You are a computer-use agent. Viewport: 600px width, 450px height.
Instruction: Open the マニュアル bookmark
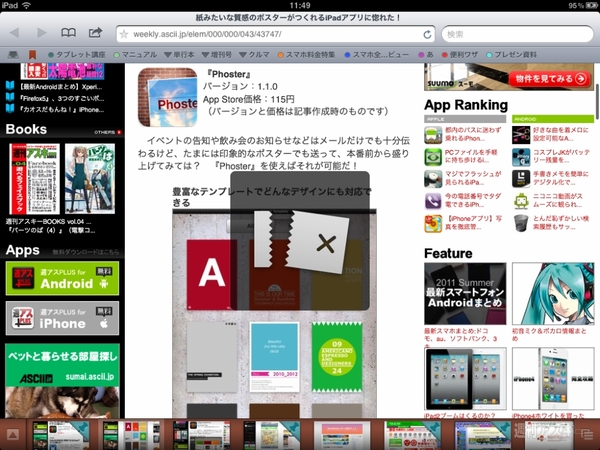[135, 55]
